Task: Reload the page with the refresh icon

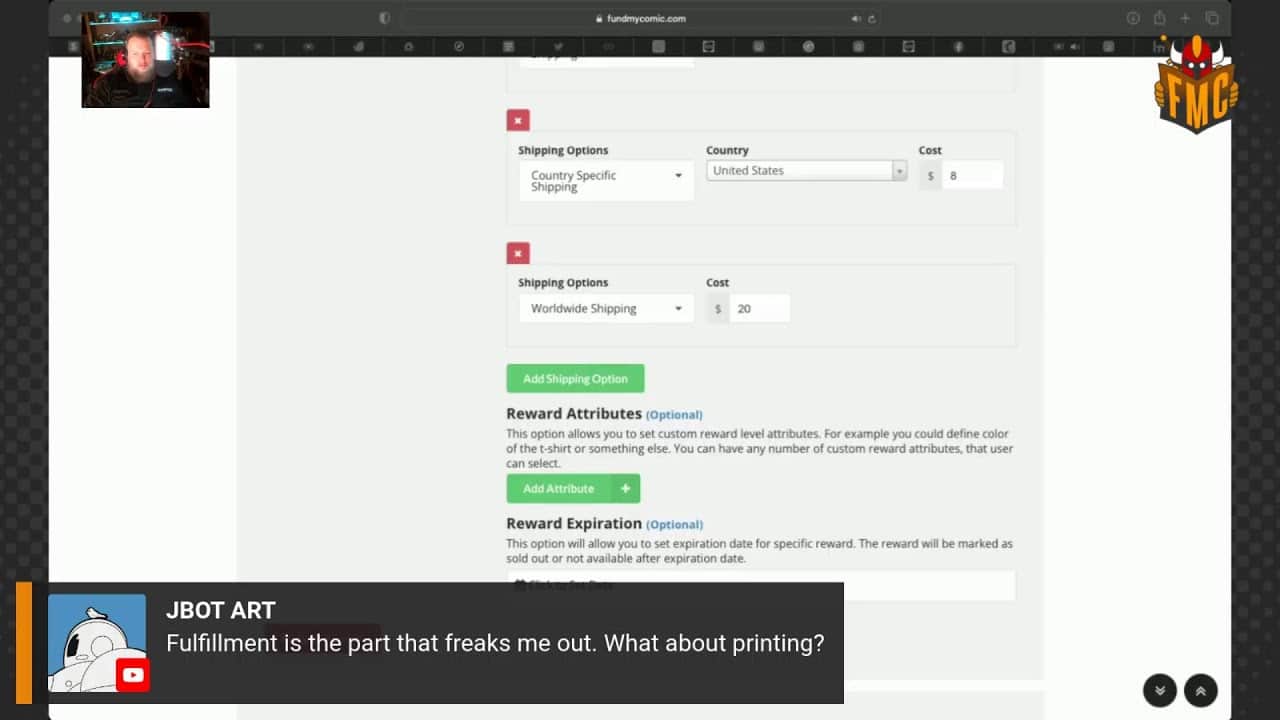Action: coord(872,18)
